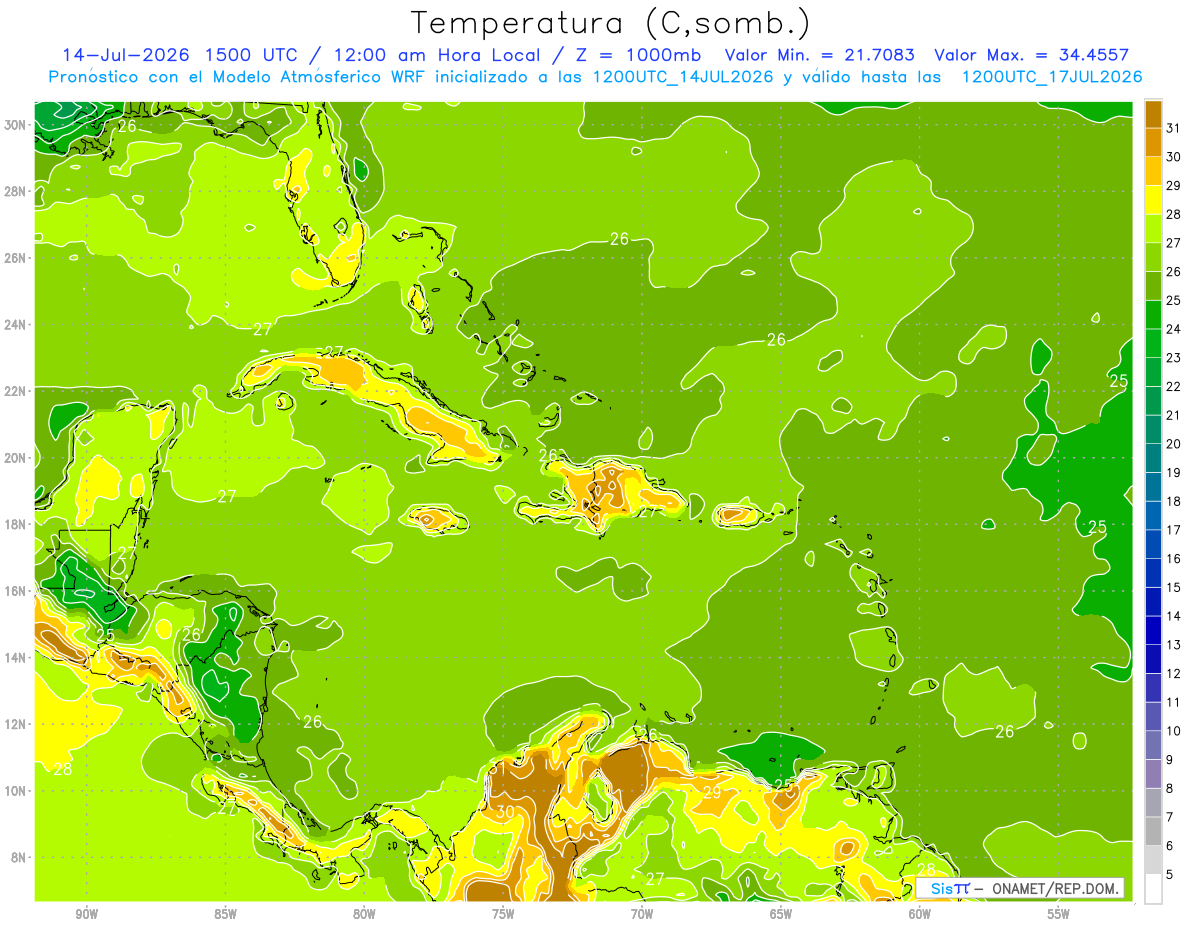Screen dimensions: 1200x927
Task: Click the '14N' latitude axis label
Action: 16,657
